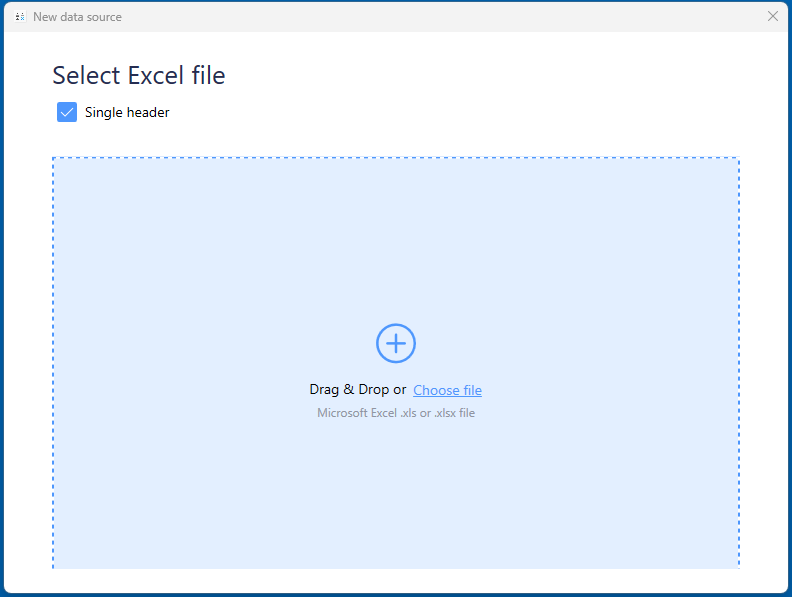
Task: Click the word Drop in upload prompt
Action: pyautogui.click(x=374, y=390)
